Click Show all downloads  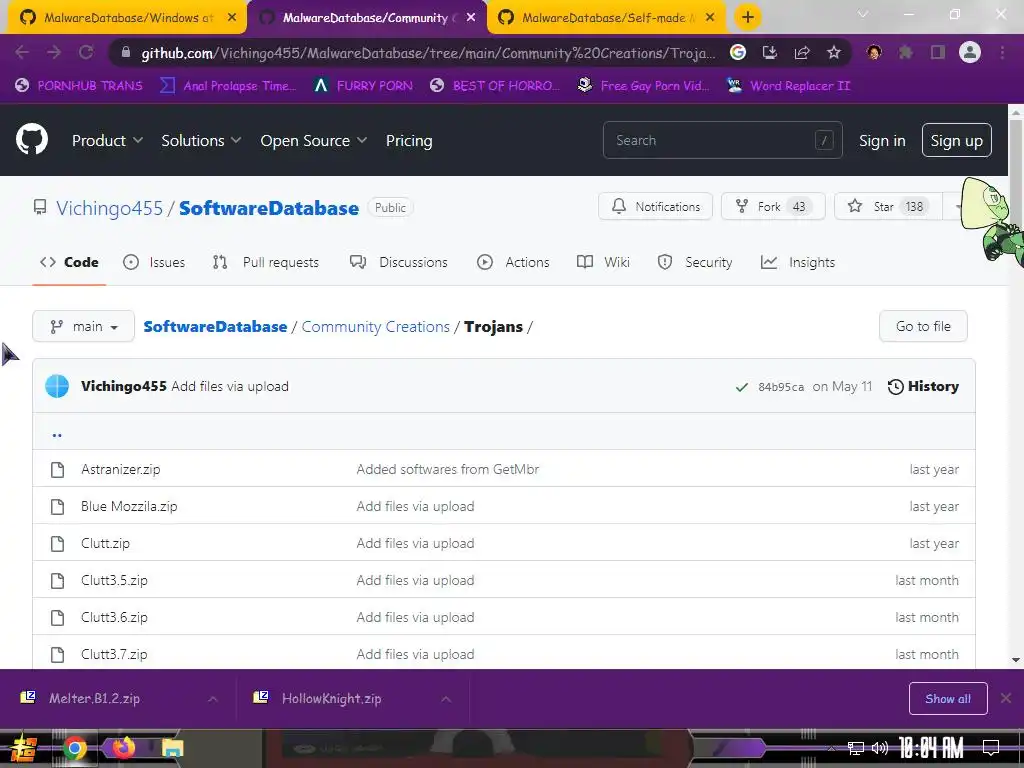tap(948, 699)
